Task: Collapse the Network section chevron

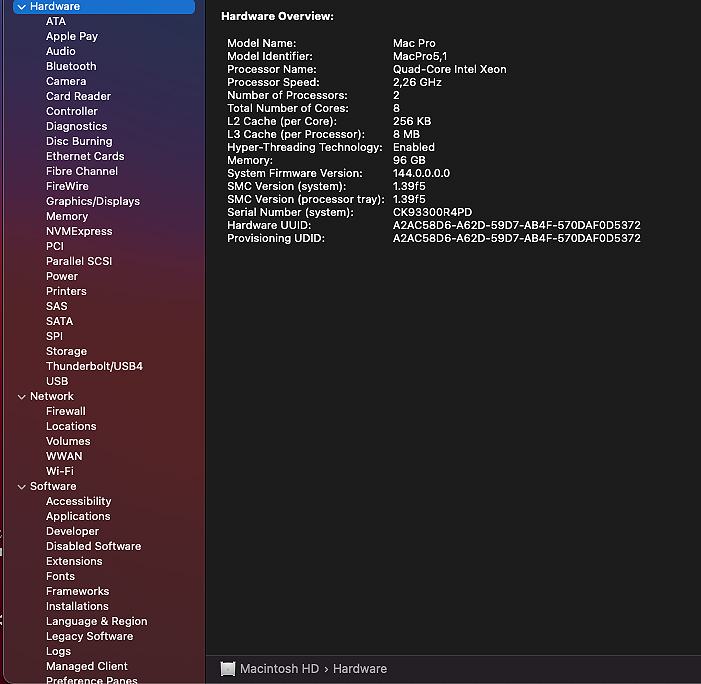Action: tap(21, 397)
